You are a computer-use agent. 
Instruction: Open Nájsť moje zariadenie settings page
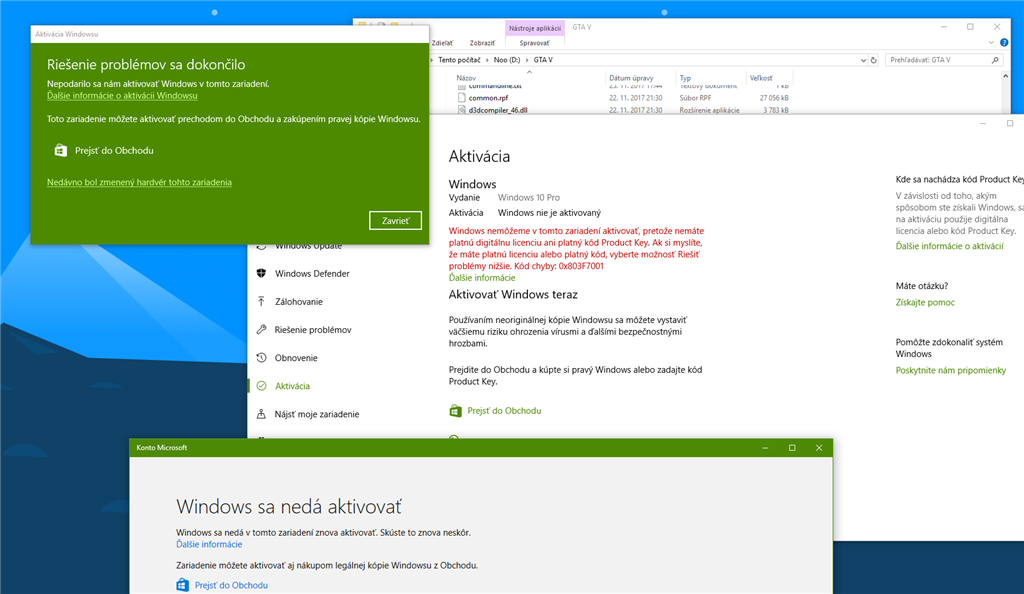click(x=317, y=414)
